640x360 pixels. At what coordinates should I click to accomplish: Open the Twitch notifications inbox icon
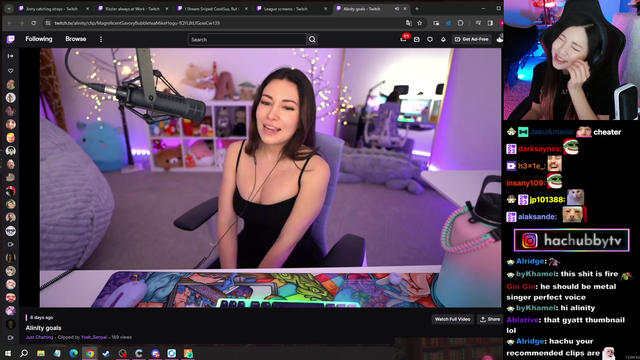click(403, 39)
